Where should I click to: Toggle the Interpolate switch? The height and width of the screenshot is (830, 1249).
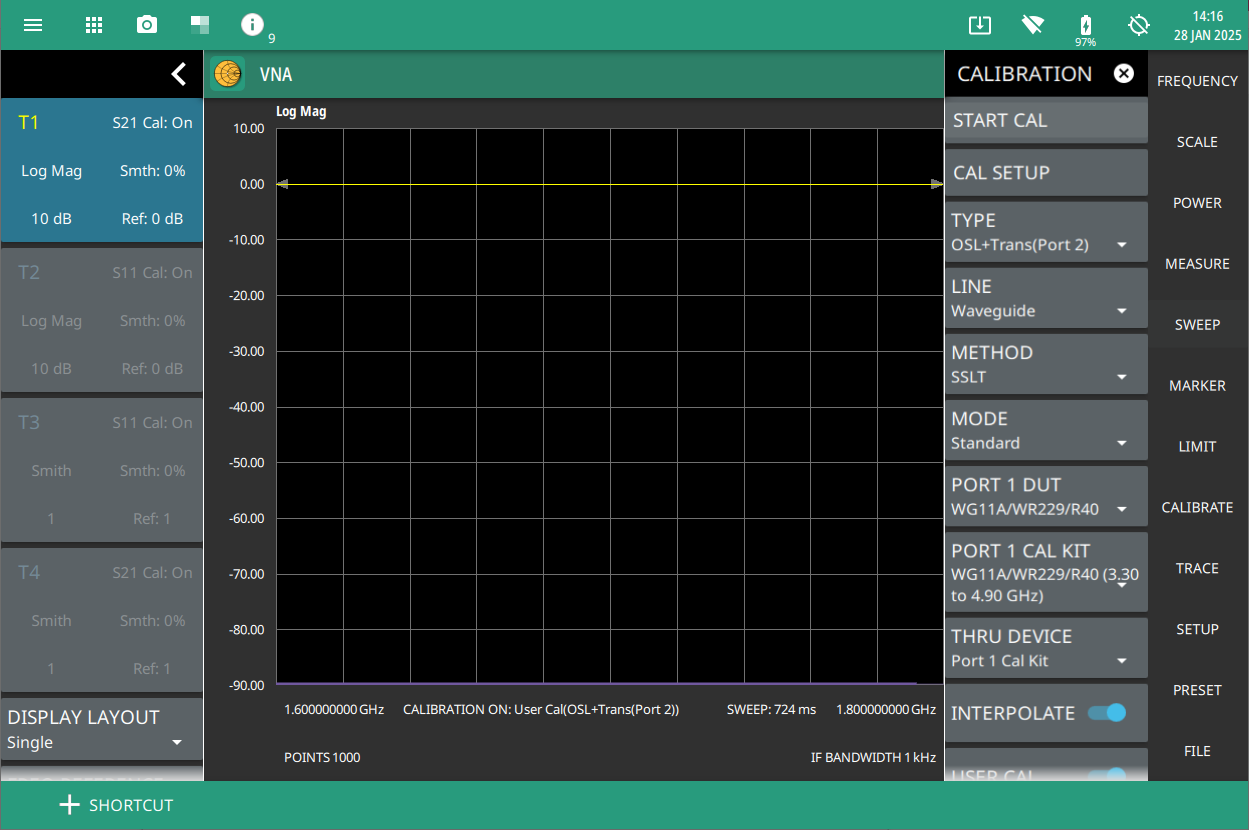pos(1106,713)
